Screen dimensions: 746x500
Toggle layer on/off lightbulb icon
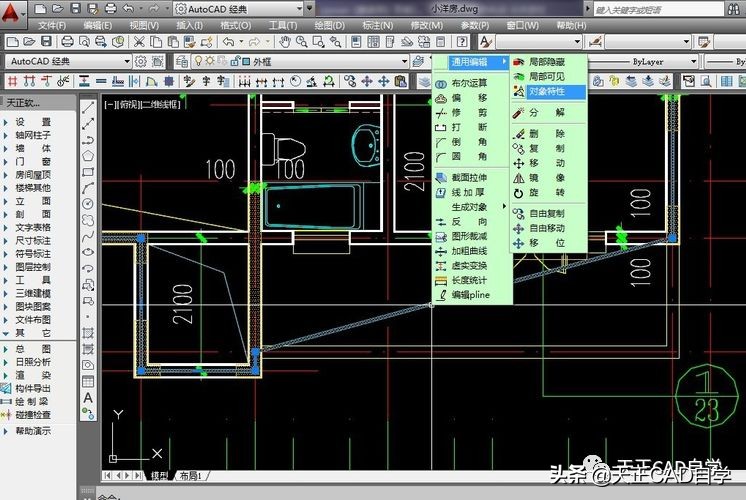coord(198,61)
